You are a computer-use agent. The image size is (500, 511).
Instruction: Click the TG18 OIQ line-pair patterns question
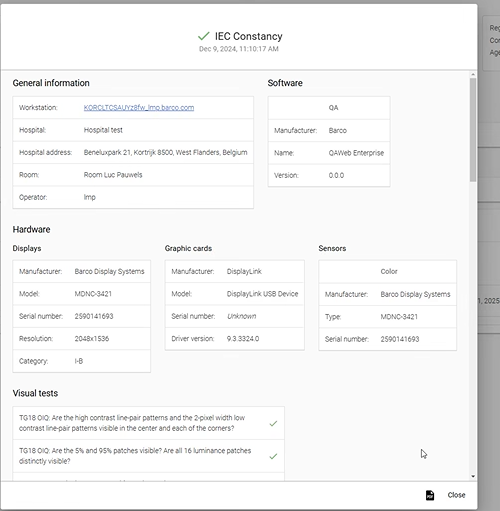[132, 423]
